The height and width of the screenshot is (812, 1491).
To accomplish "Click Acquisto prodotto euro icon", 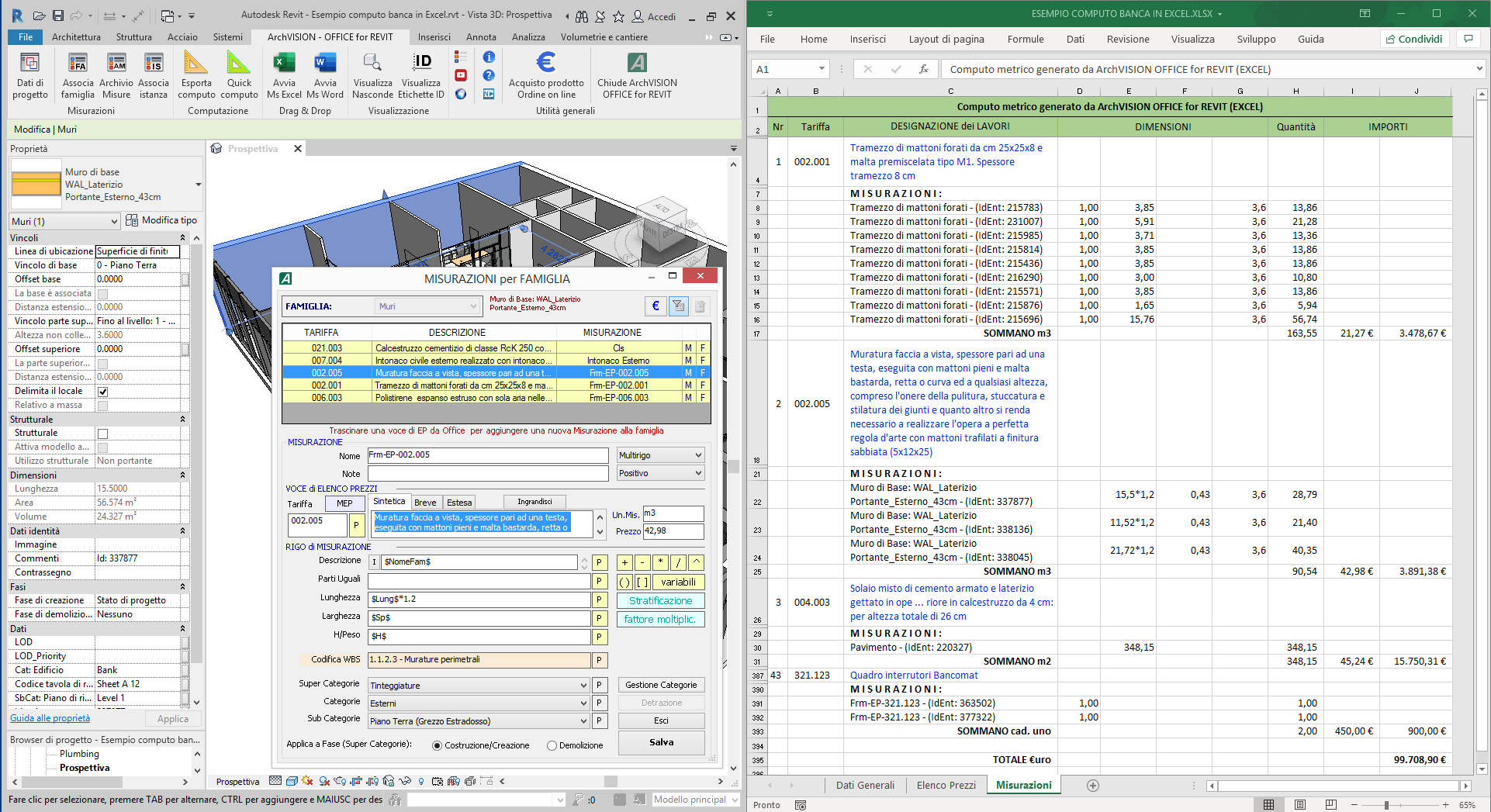I will [546, 76].
